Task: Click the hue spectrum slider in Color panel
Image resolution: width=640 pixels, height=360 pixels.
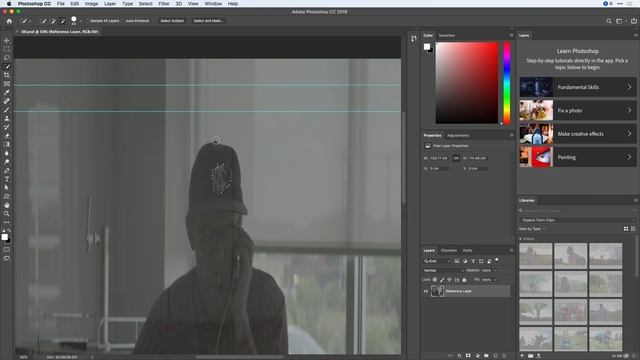Action: click(507, 83)
